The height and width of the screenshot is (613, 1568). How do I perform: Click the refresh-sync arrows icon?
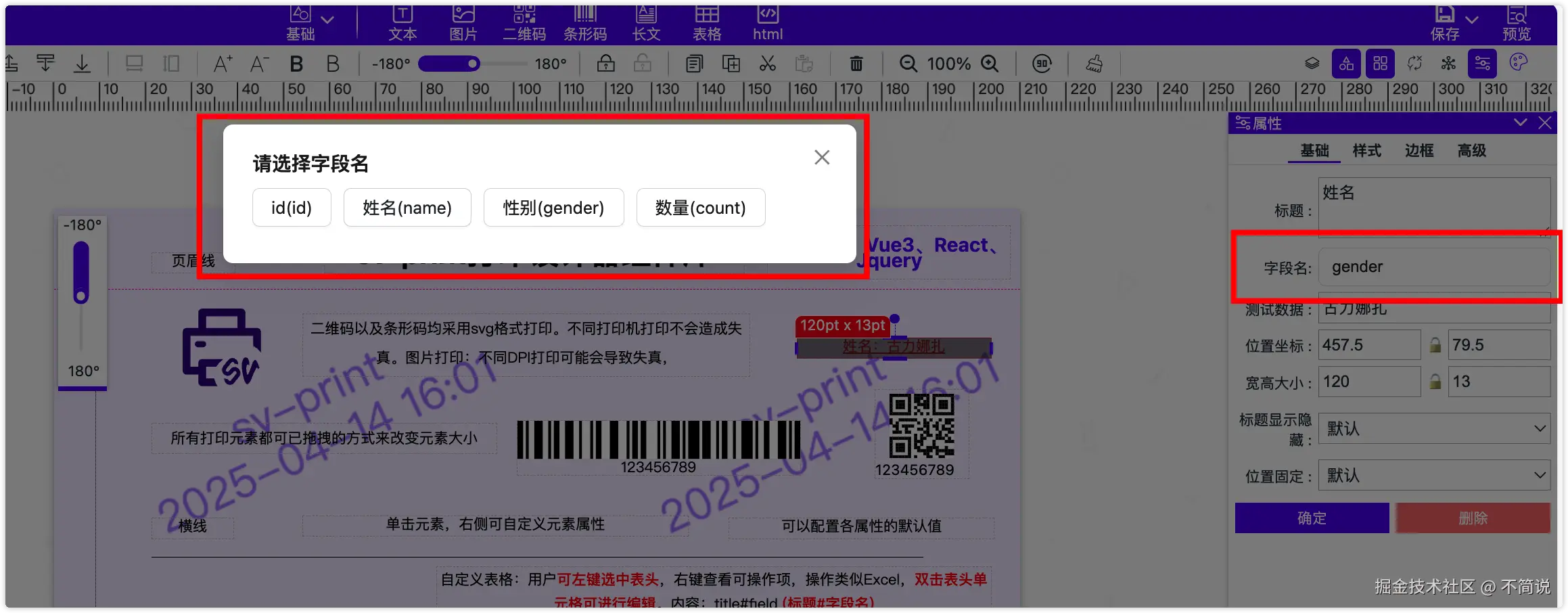point(1414,64)
